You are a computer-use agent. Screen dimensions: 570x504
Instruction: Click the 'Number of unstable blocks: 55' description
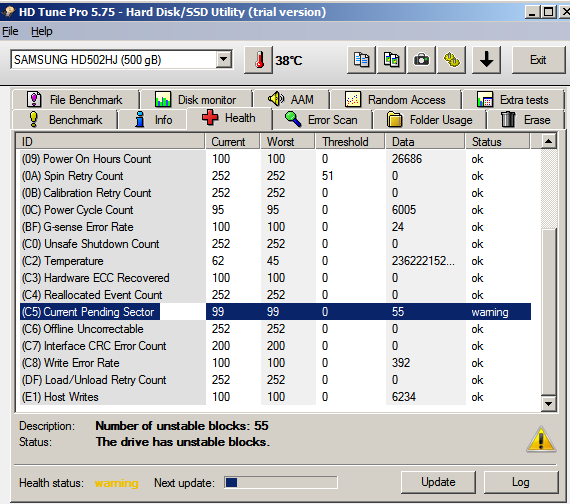(182, 426)
